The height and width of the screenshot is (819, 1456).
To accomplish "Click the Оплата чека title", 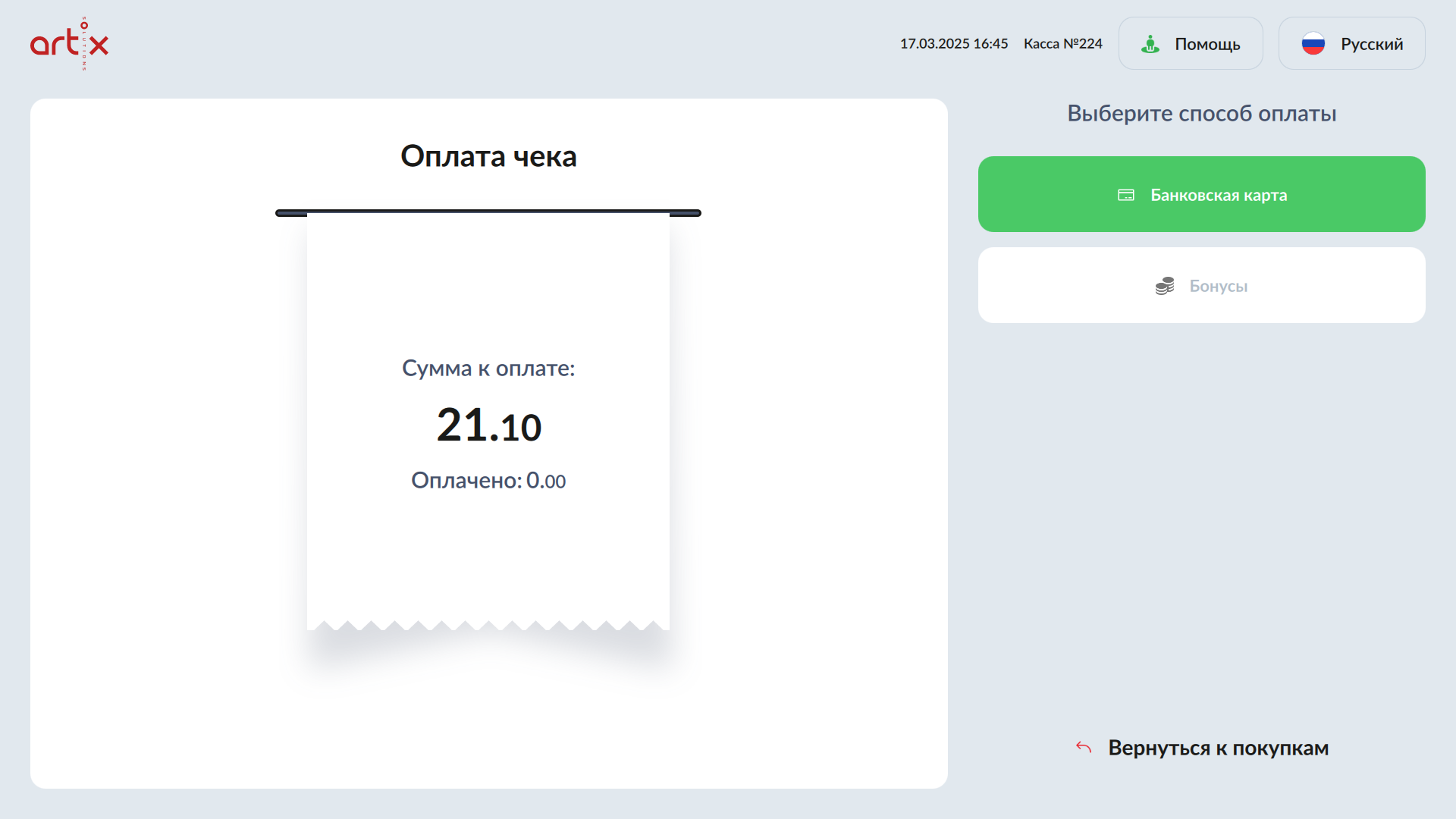I will coord(488,156).
